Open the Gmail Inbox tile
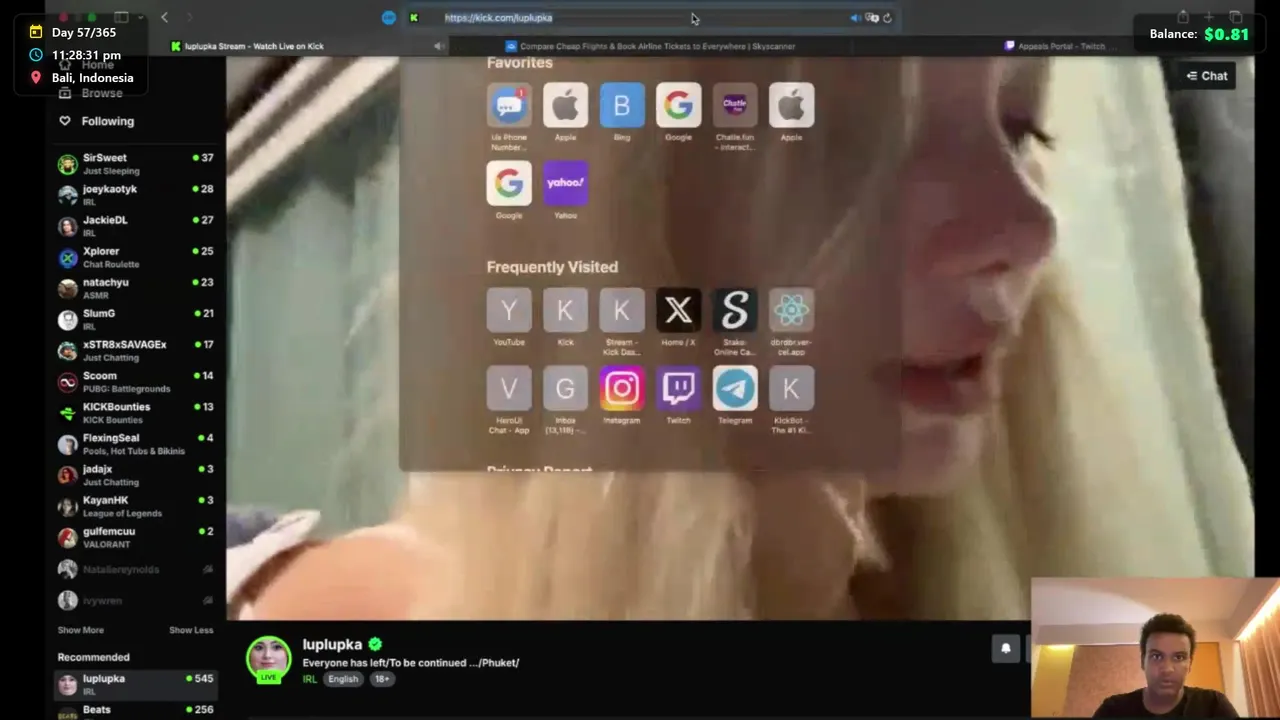Viewport: 1280px width, 720px height. 565,389
